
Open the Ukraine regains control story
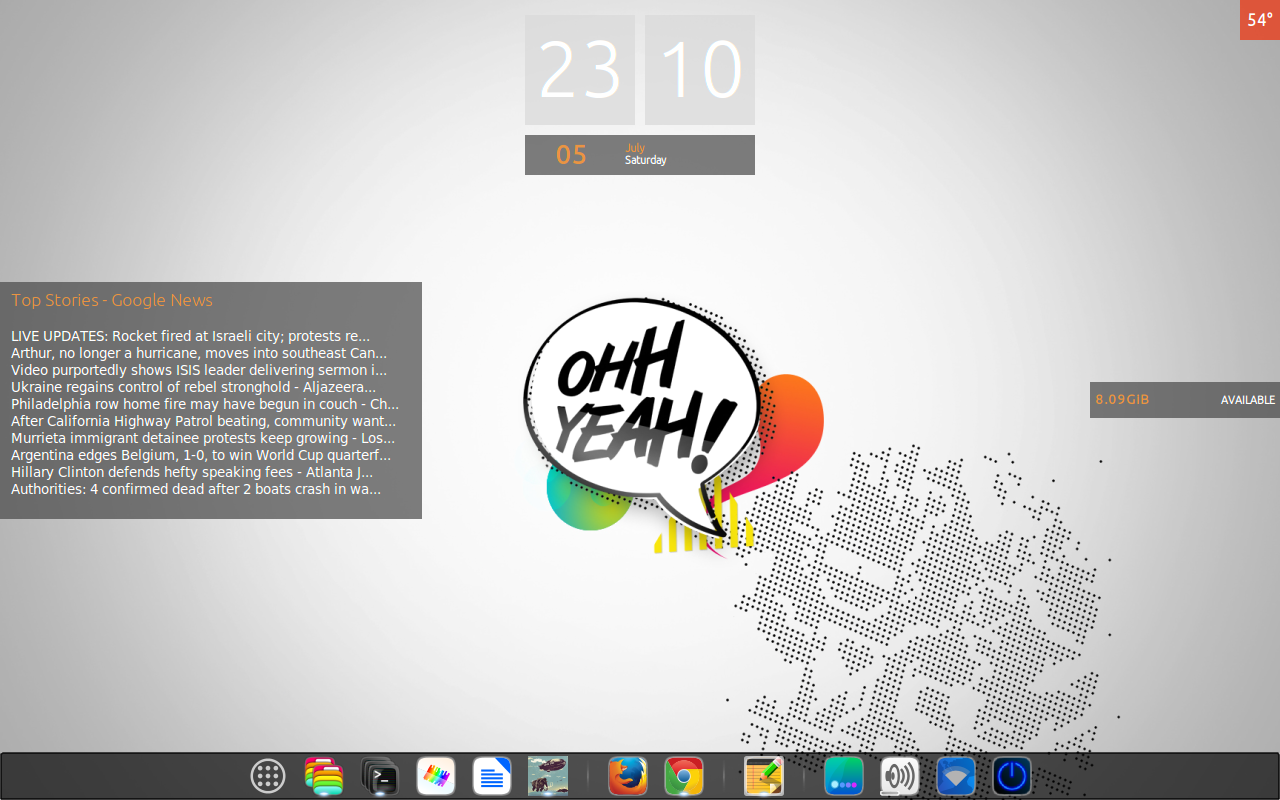click(x=194, y=387)
